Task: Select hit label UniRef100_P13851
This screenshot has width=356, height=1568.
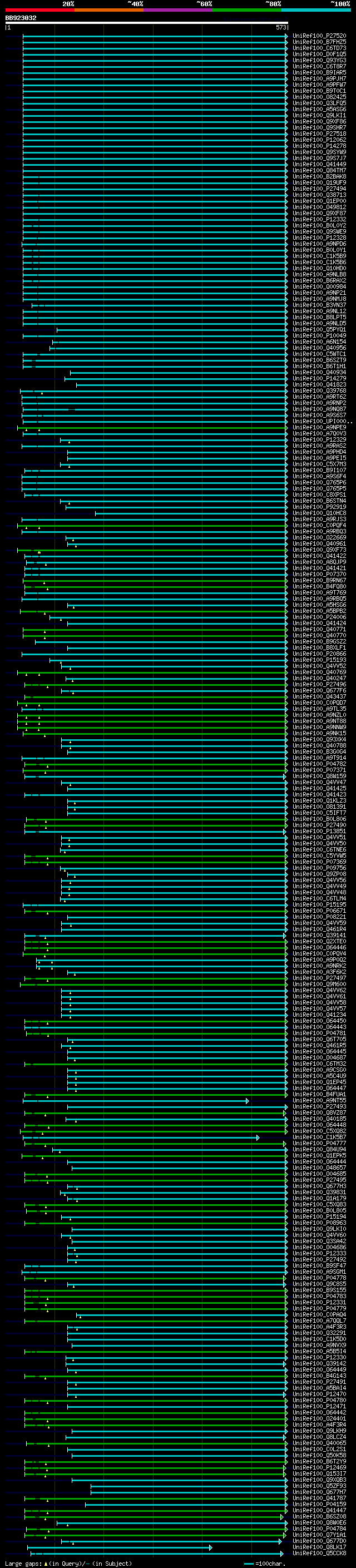Action: click(319, 832)
